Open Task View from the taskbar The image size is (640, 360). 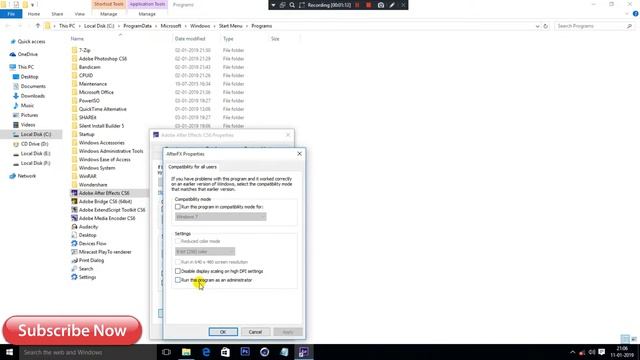tap(166, 352)
